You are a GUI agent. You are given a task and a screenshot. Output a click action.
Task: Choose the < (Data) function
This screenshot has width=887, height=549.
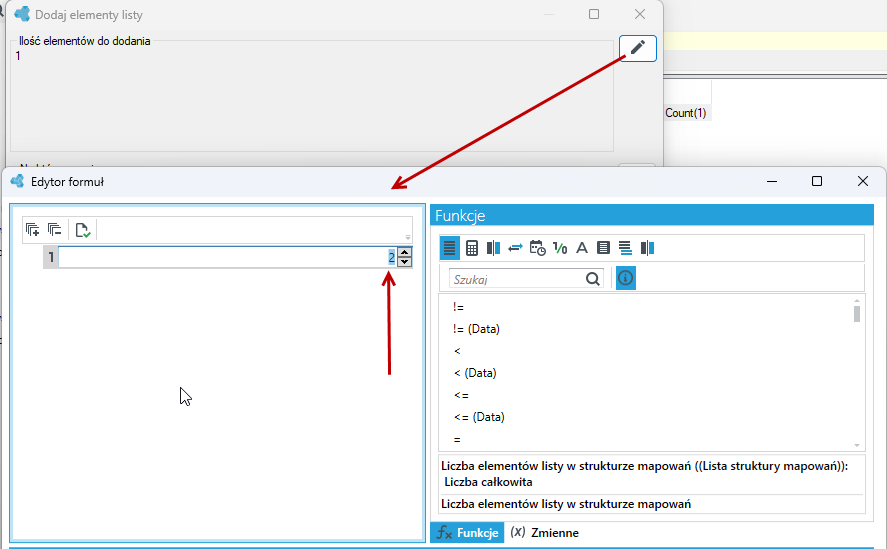pos(475,373)
